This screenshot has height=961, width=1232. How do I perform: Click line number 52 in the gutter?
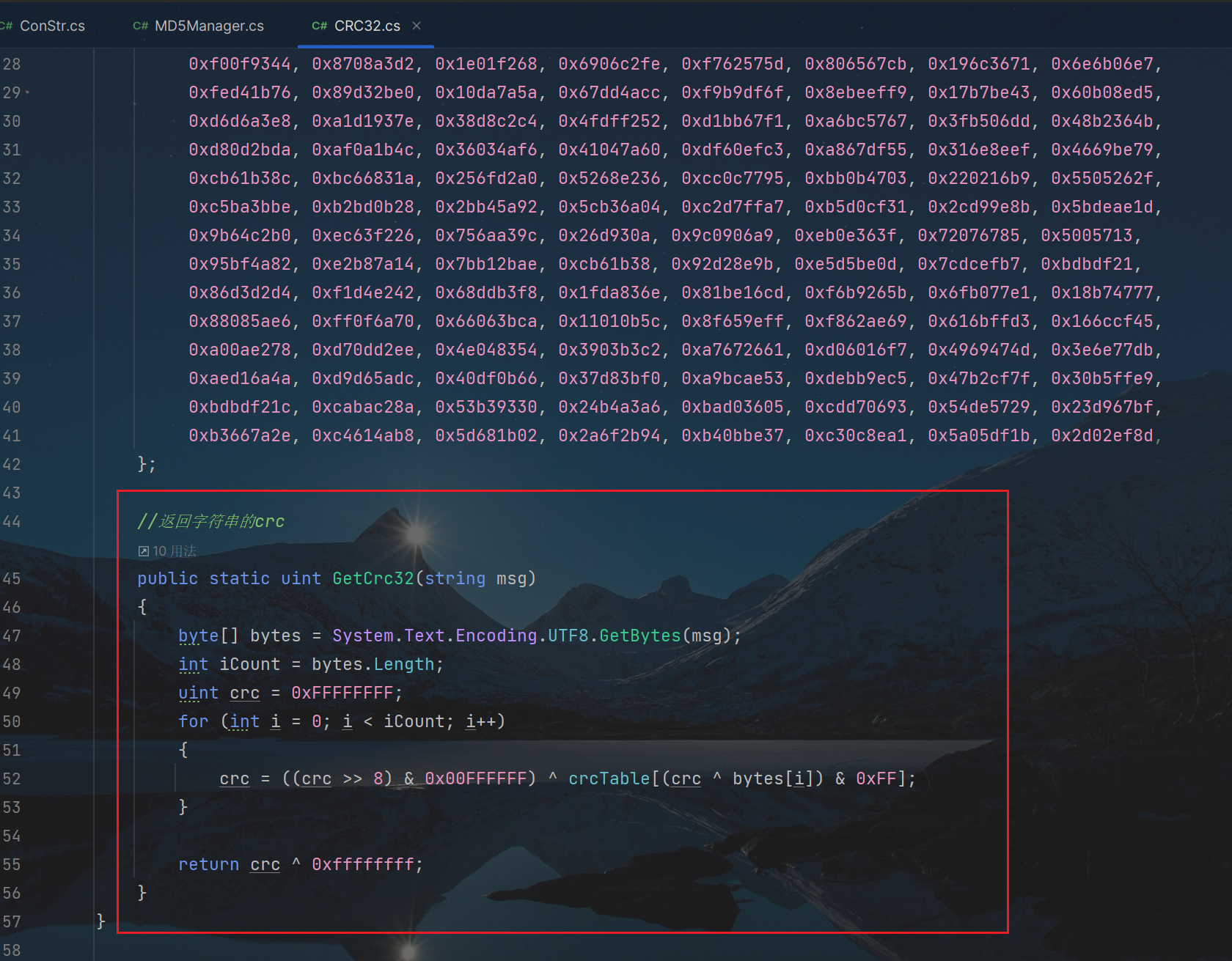click(12, 778)
